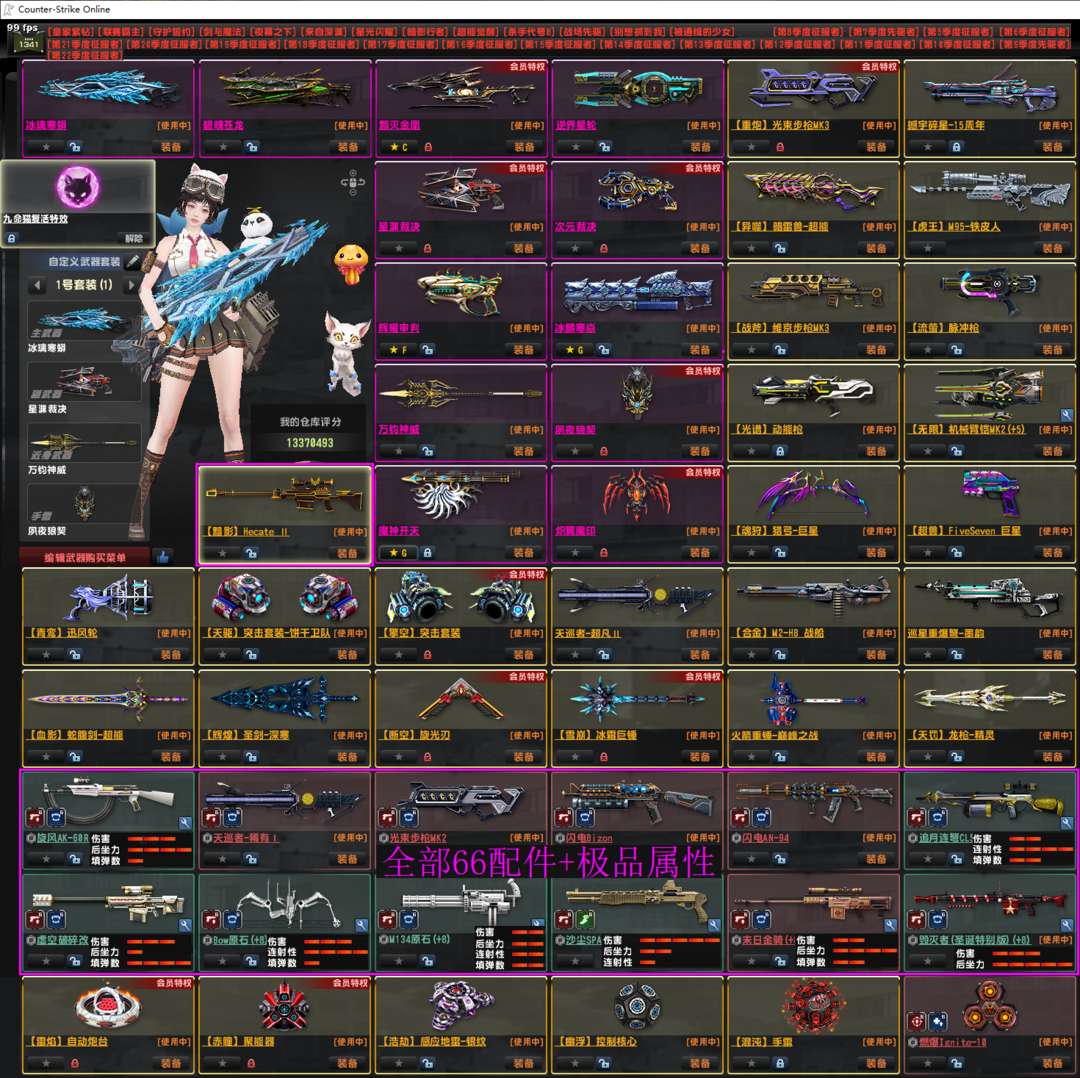Click the mouse rotate-zoom icon above the character

[352, 183]
